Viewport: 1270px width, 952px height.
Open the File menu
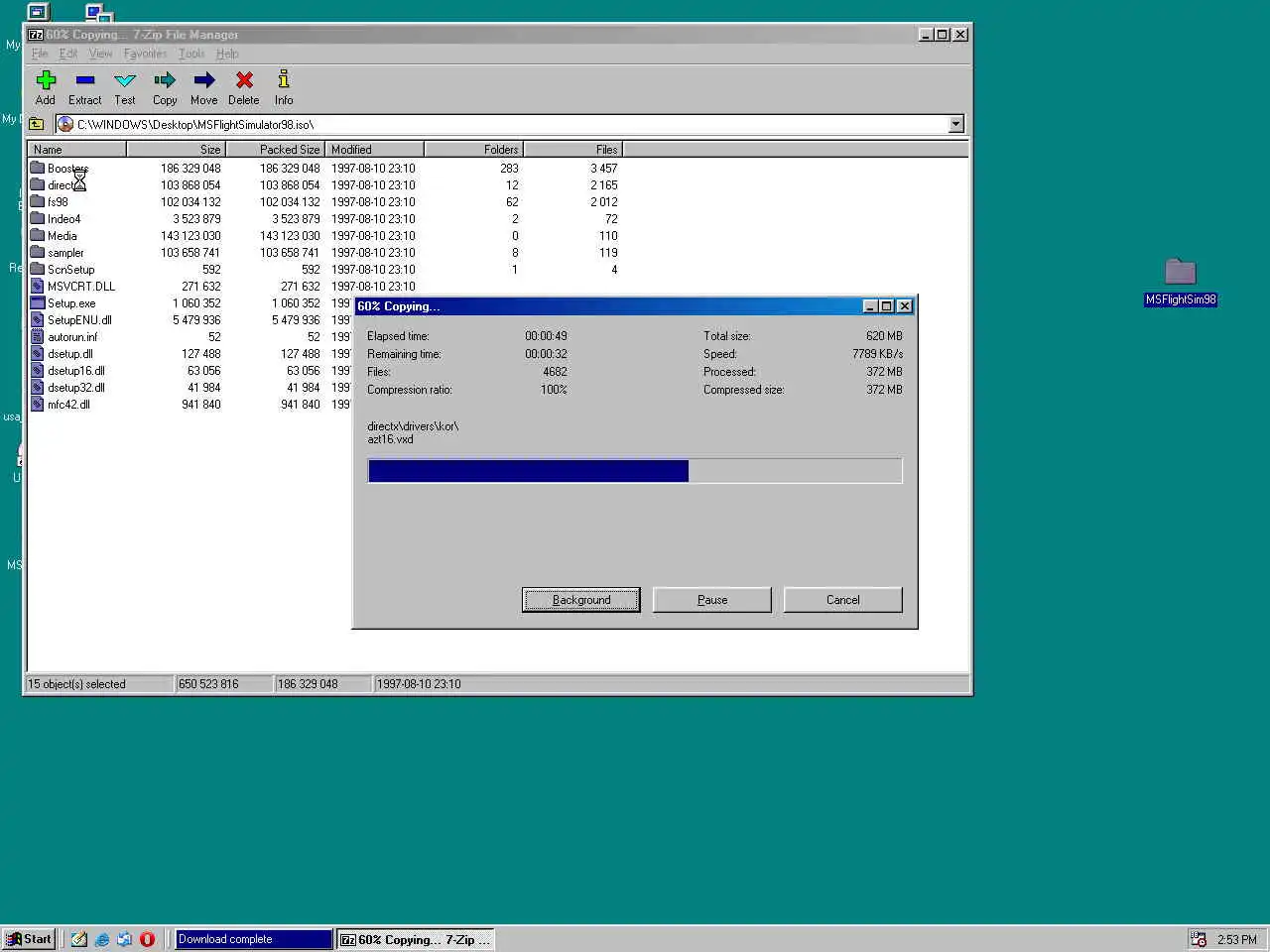[x=40, y=54]
